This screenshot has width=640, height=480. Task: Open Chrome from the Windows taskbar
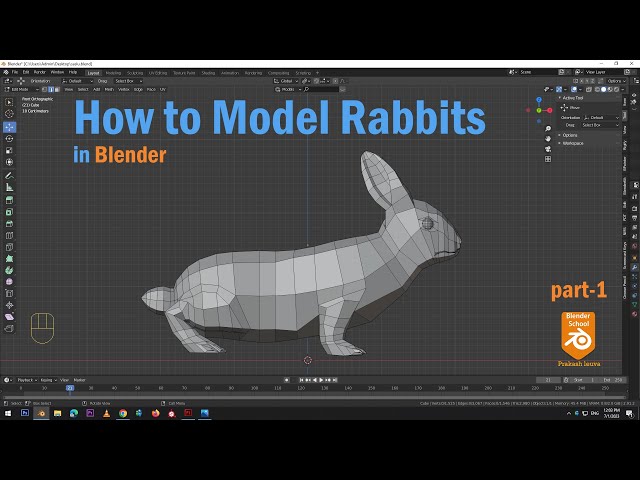122,413
